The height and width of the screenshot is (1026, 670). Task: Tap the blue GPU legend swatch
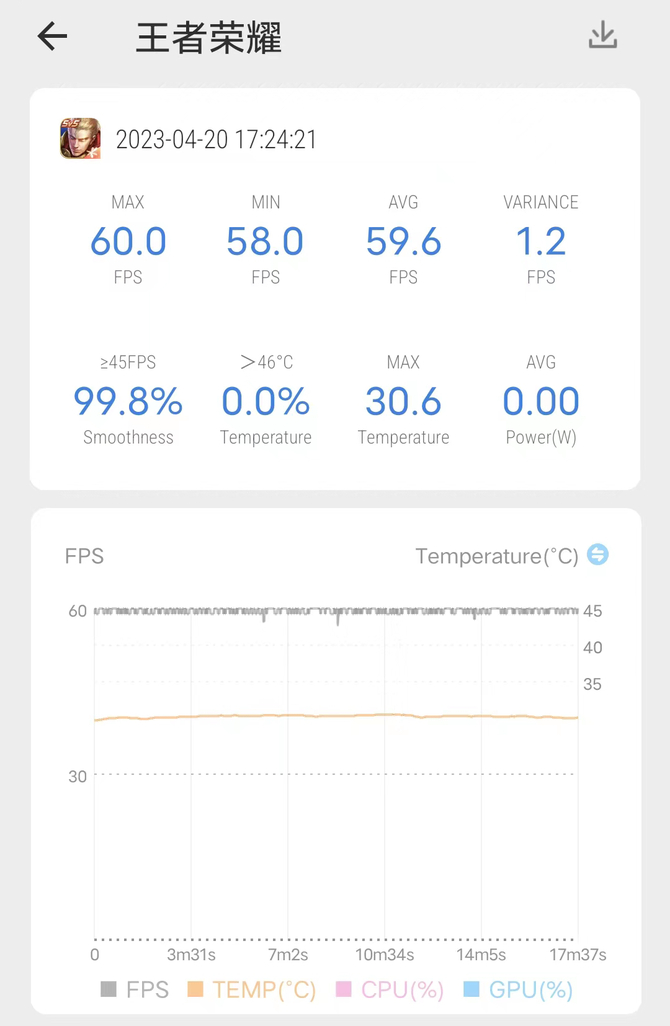472,990
